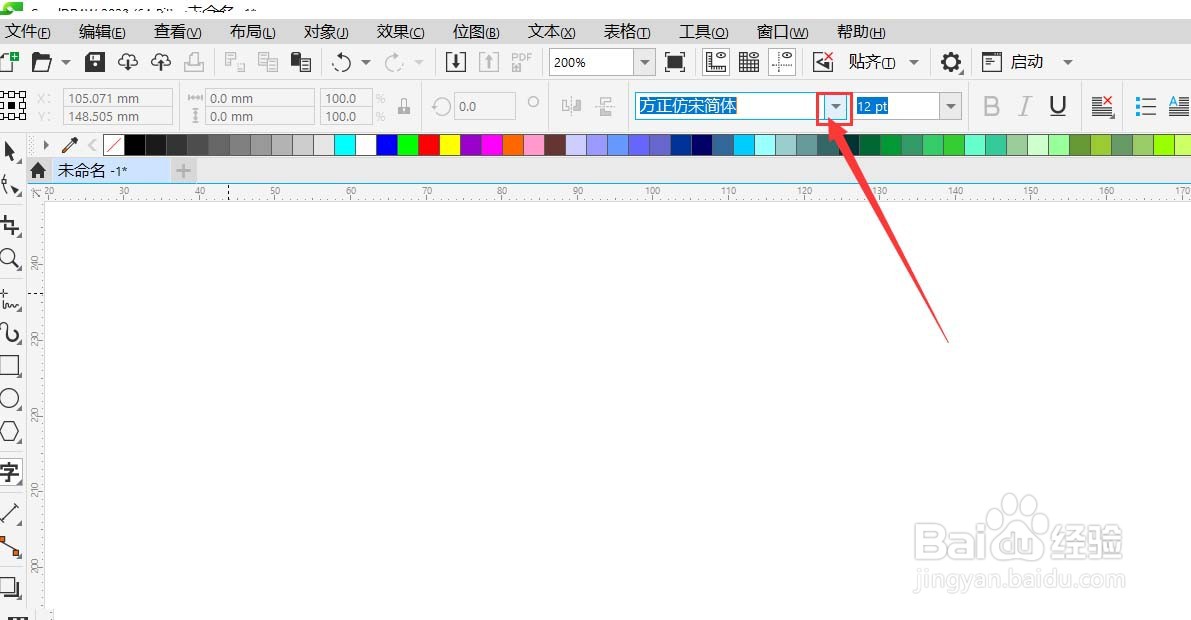Click the 启动 launch button
Image resolution: width=1191 pixels, height=620 pixels.
click(x=1013, y=62)
